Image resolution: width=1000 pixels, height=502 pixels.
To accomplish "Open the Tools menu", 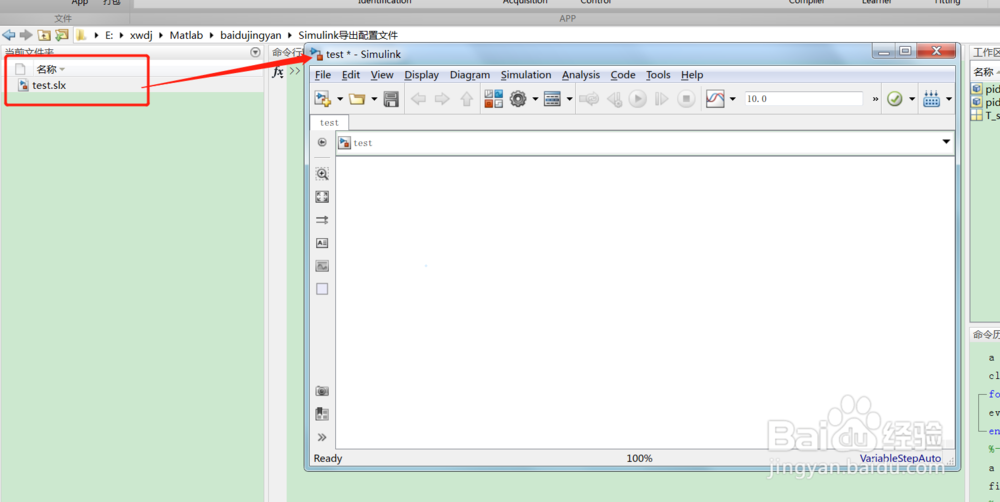I will pyautogui.click(x=658, y=75).
